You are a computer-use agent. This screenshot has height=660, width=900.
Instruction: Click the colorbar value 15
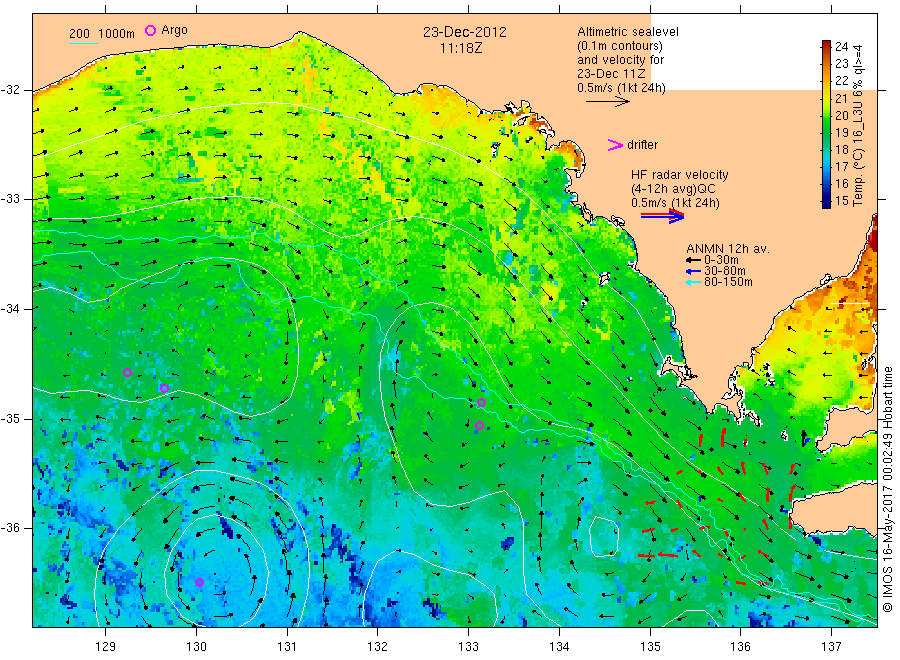tap(841, 200)
